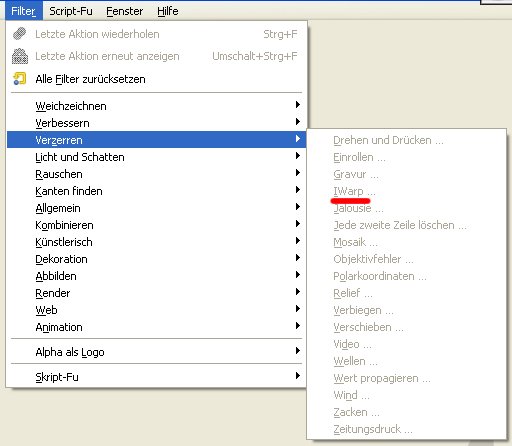The image size is (512, 446).
Task: Choose Drehen und Drücken filter
Action: tap(407, 140)
